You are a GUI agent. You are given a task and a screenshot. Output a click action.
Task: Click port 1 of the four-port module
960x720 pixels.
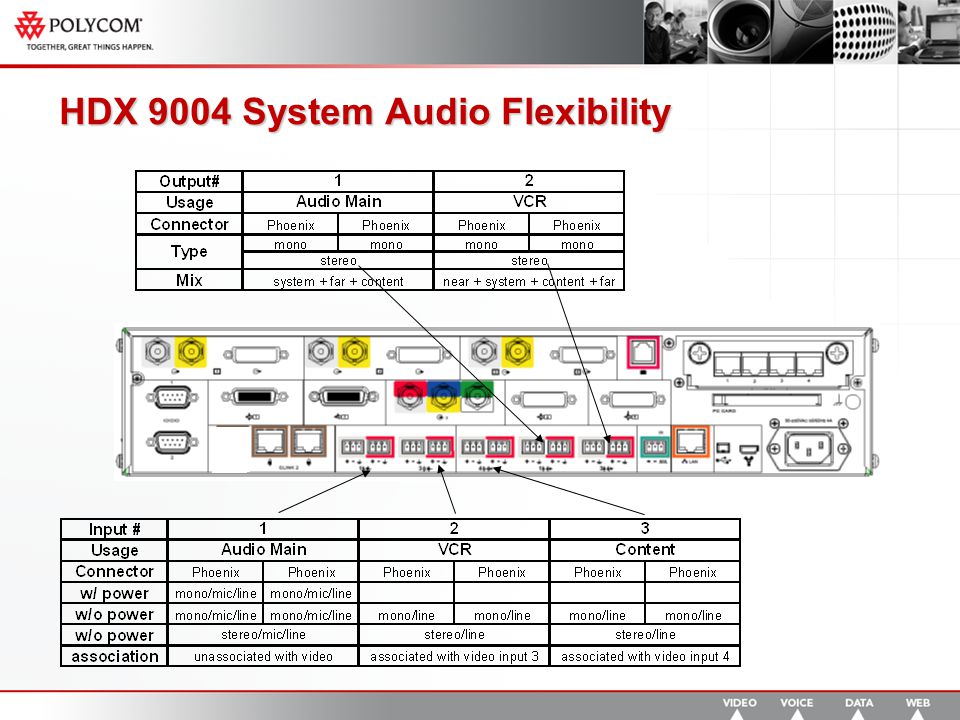click(x=727, y=364)
